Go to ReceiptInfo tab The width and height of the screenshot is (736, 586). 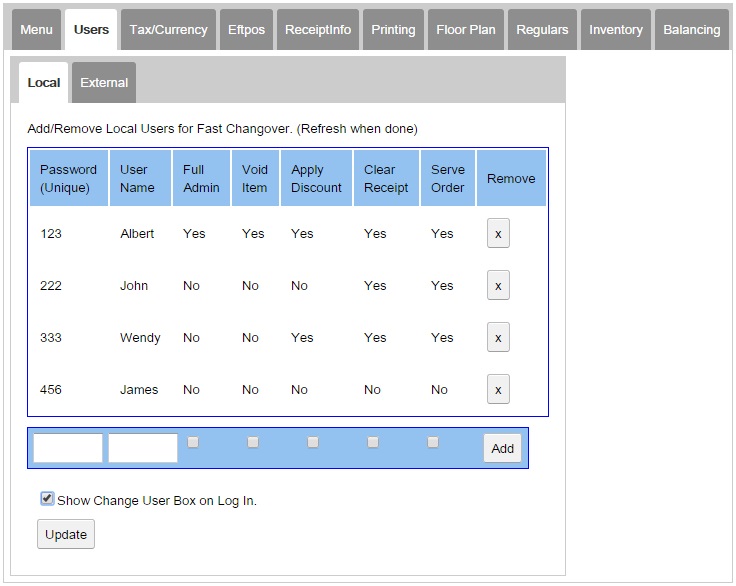[x=318, y=30]
